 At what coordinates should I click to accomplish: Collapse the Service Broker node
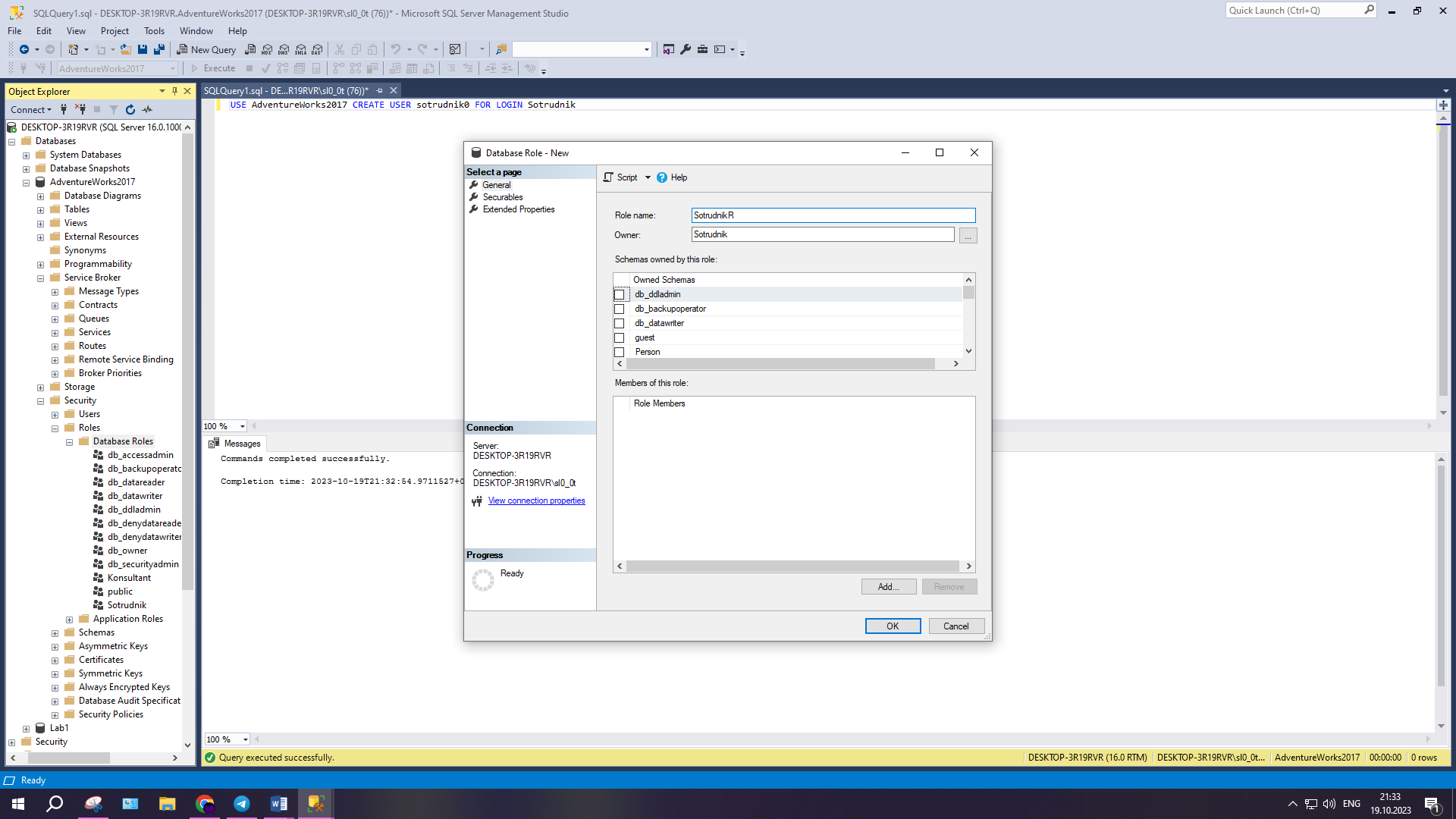pos(40,278)
